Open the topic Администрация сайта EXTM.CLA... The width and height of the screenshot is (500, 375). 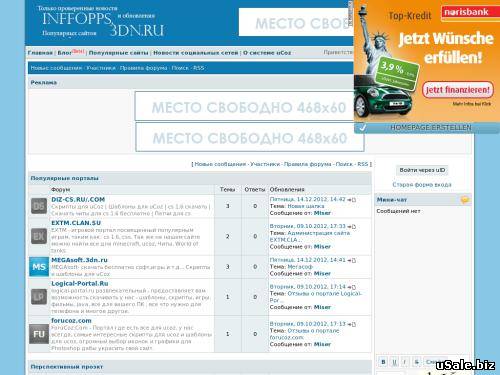(310, 236)
